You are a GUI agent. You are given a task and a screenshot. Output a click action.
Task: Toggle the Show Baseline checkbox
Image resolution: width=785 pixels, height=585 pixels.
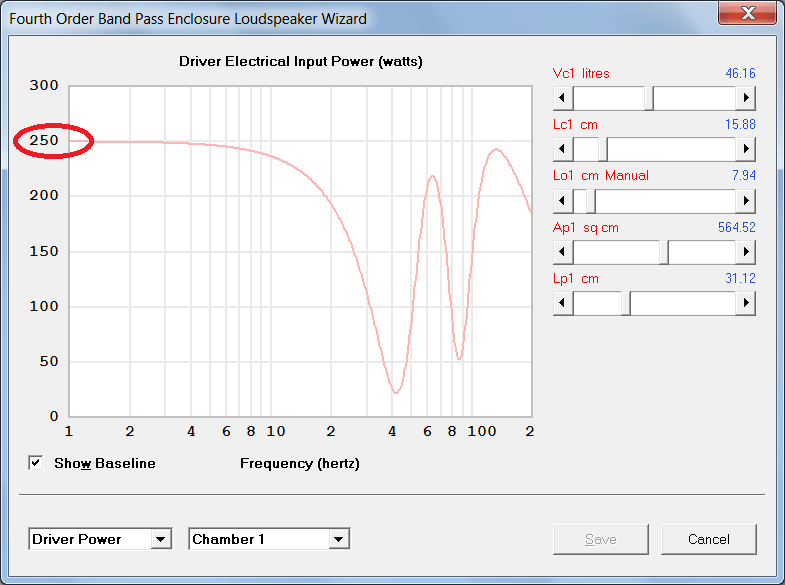point(36,463)
